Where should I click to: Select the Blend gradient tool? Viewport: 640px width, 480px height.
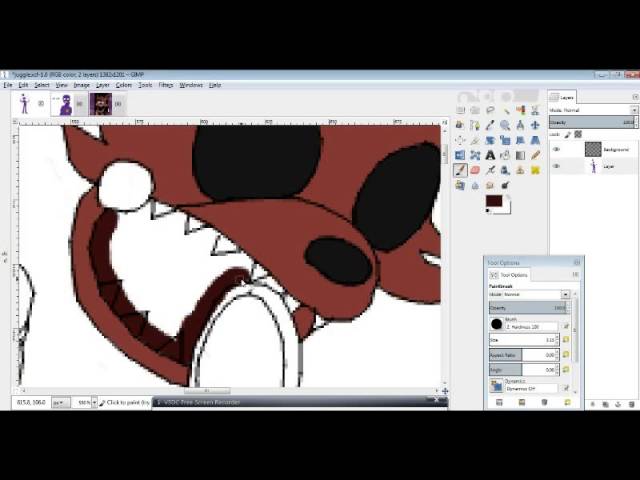pyautogui.click(x=520, y=156)
